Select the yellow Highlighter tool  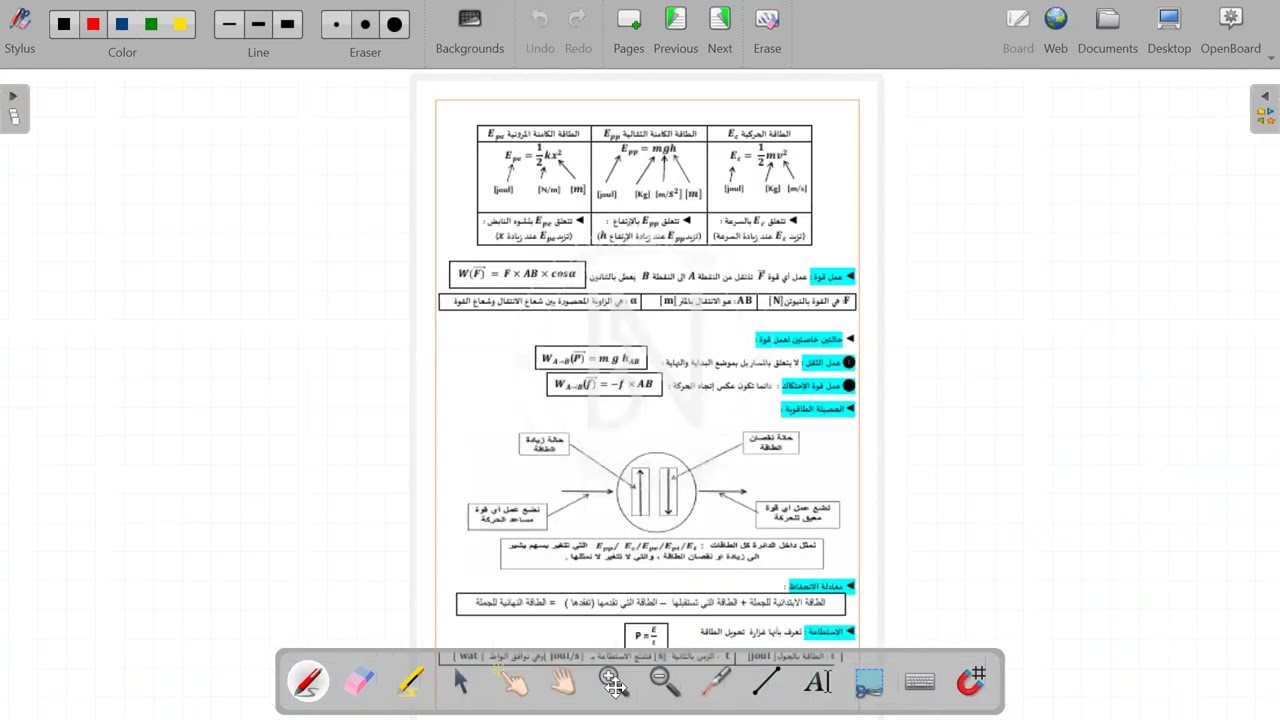[x=410, y=682]
